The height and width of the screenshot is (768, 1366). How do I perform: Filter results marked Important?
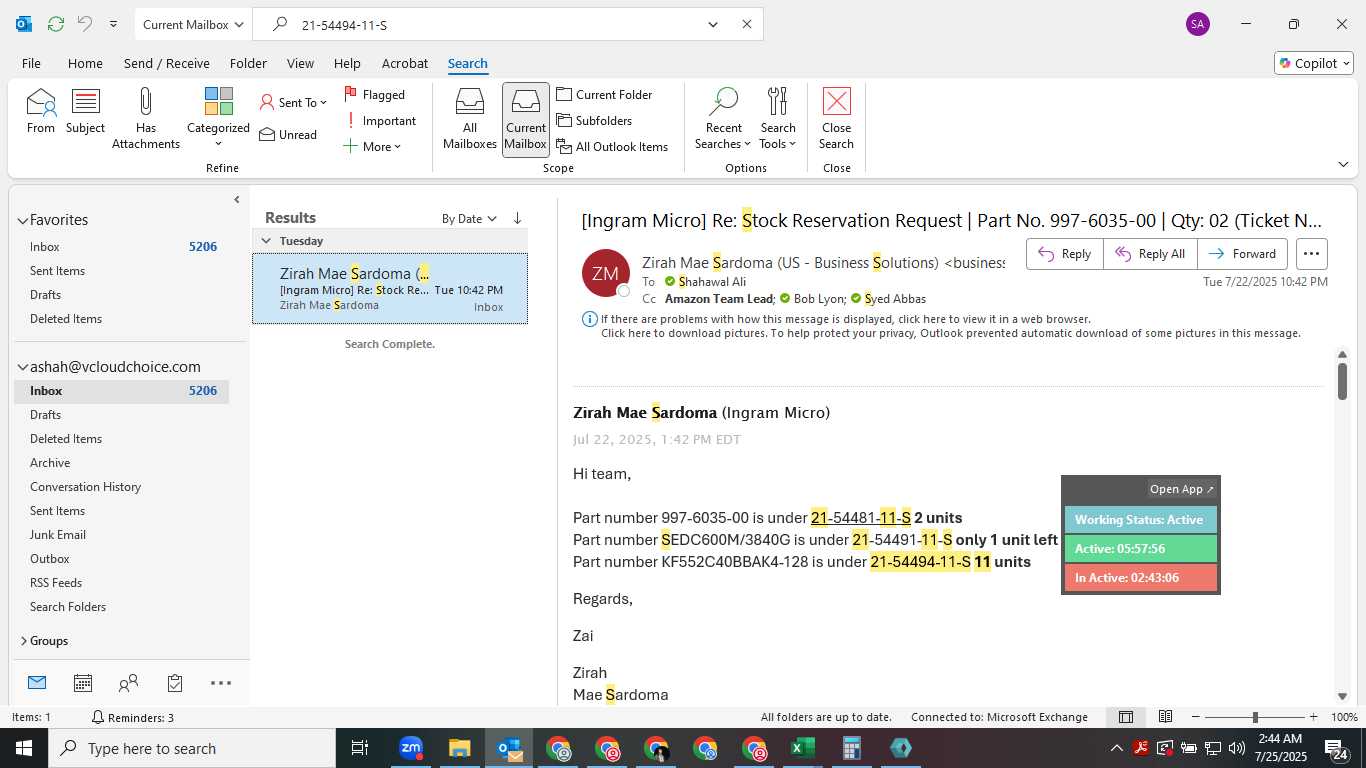pyautogui.click(x=380, y=120)
